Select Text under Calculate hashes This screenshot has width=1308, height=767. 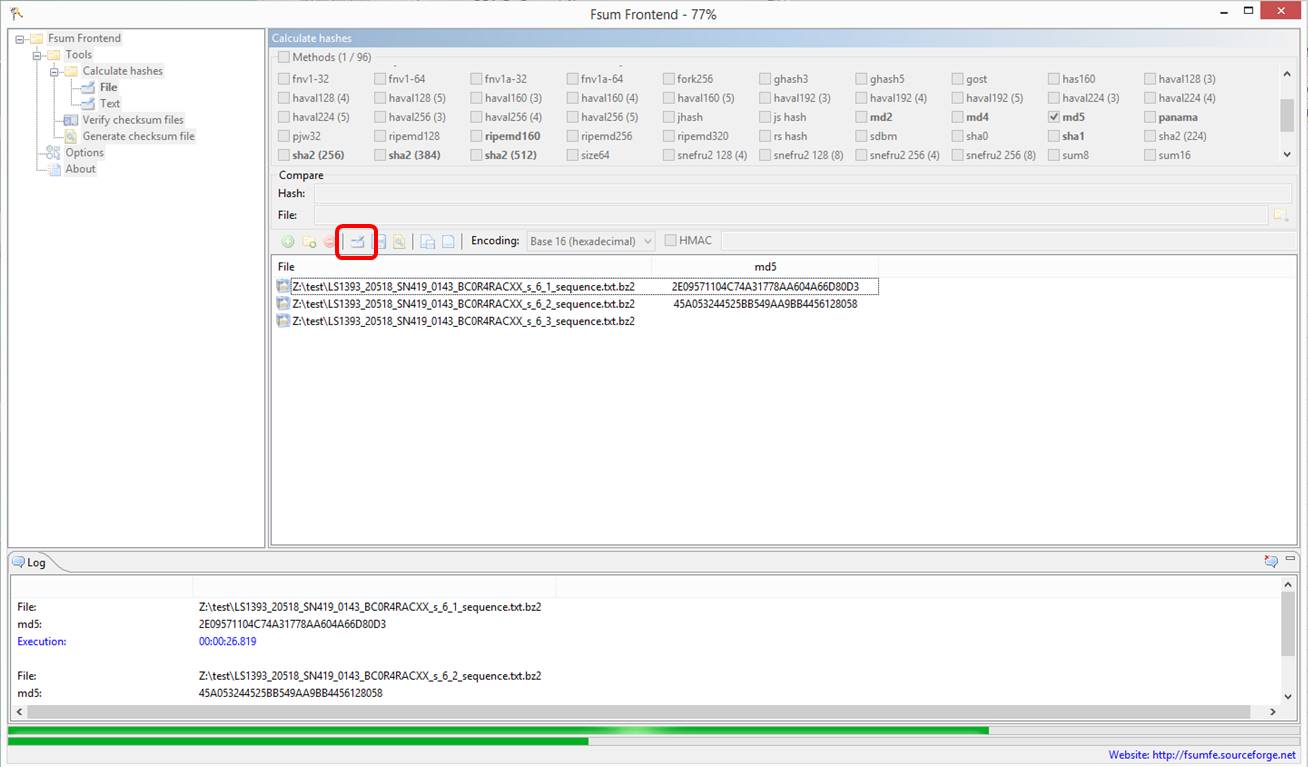click(109, 103)
